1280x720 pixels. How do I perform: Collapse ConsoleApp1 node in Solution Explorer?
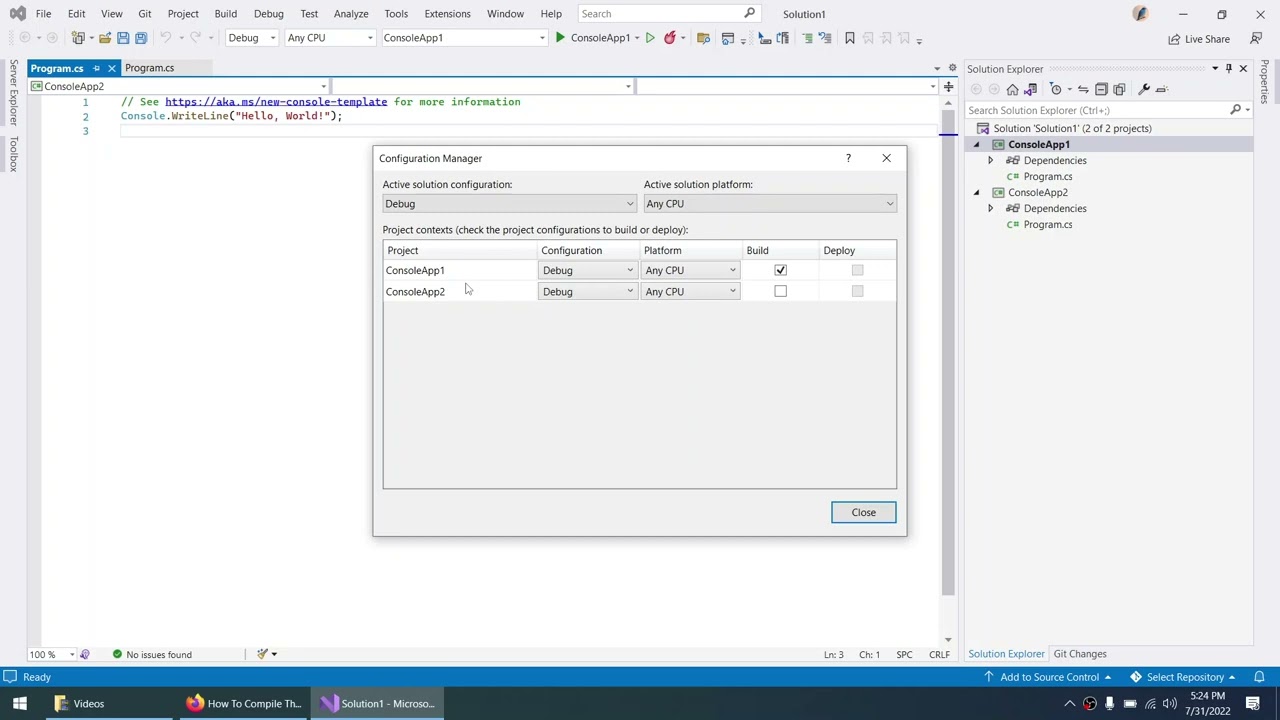[x=977, y=145]
